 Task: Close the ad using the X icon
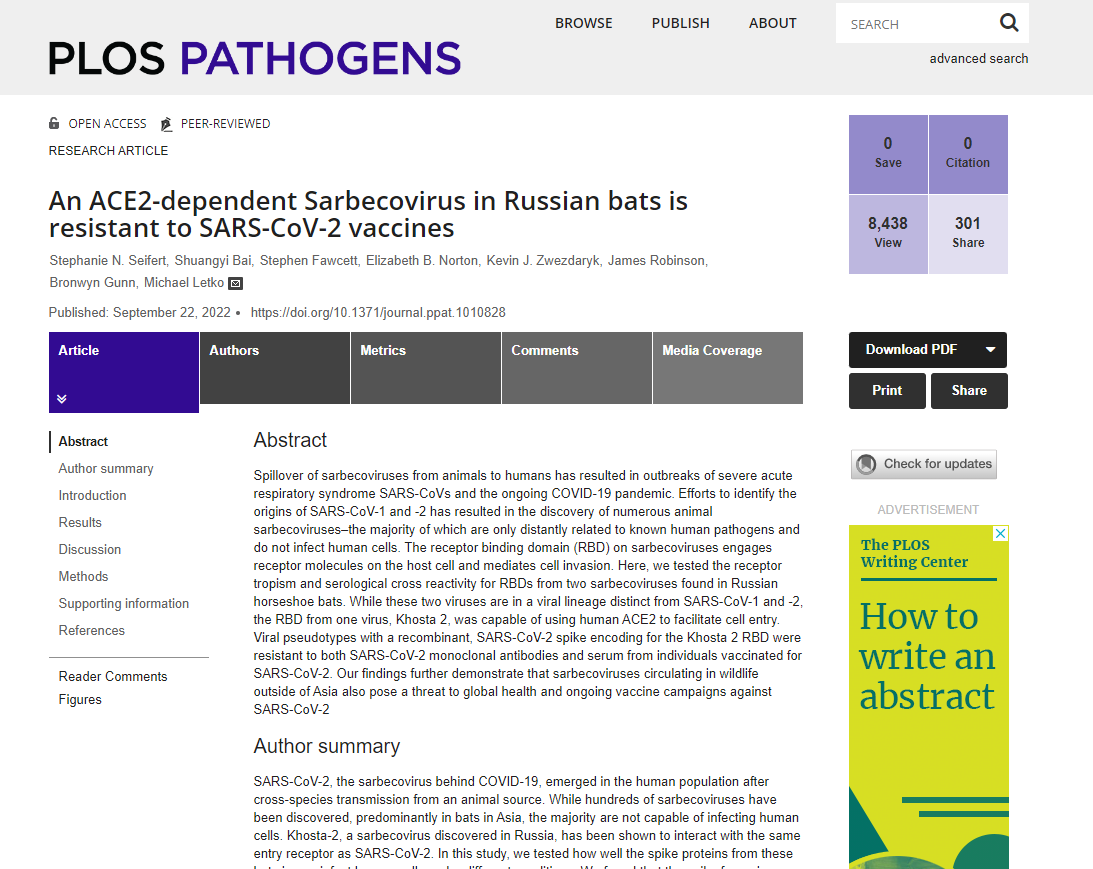[999, 534]
